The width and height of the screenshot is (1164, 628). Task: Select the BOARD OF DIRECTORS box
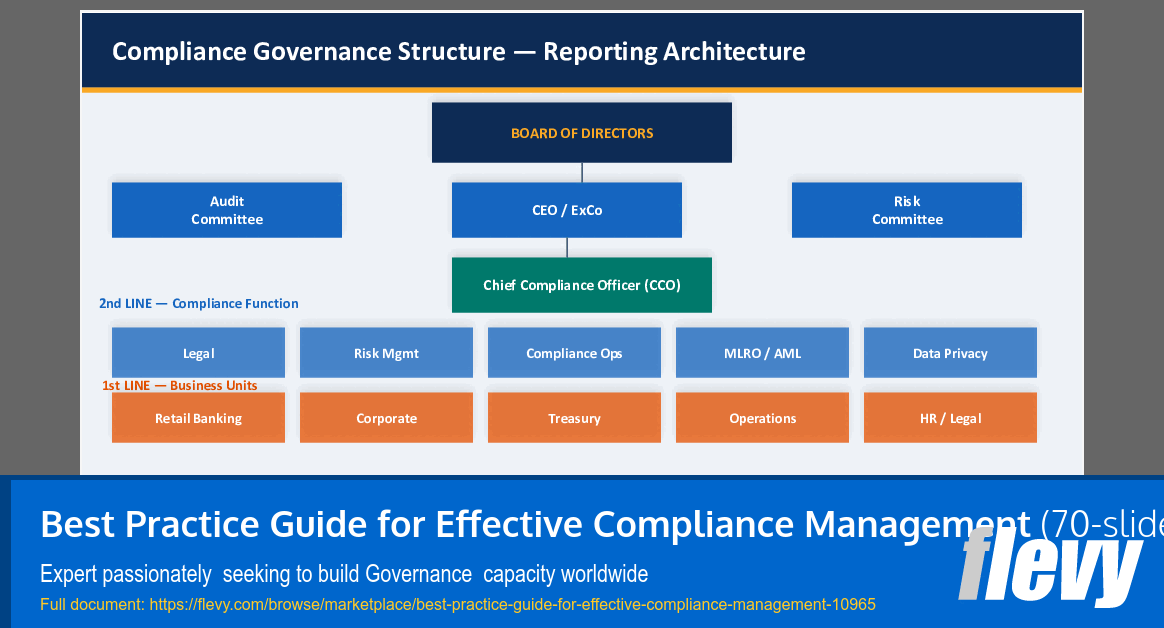581,132
